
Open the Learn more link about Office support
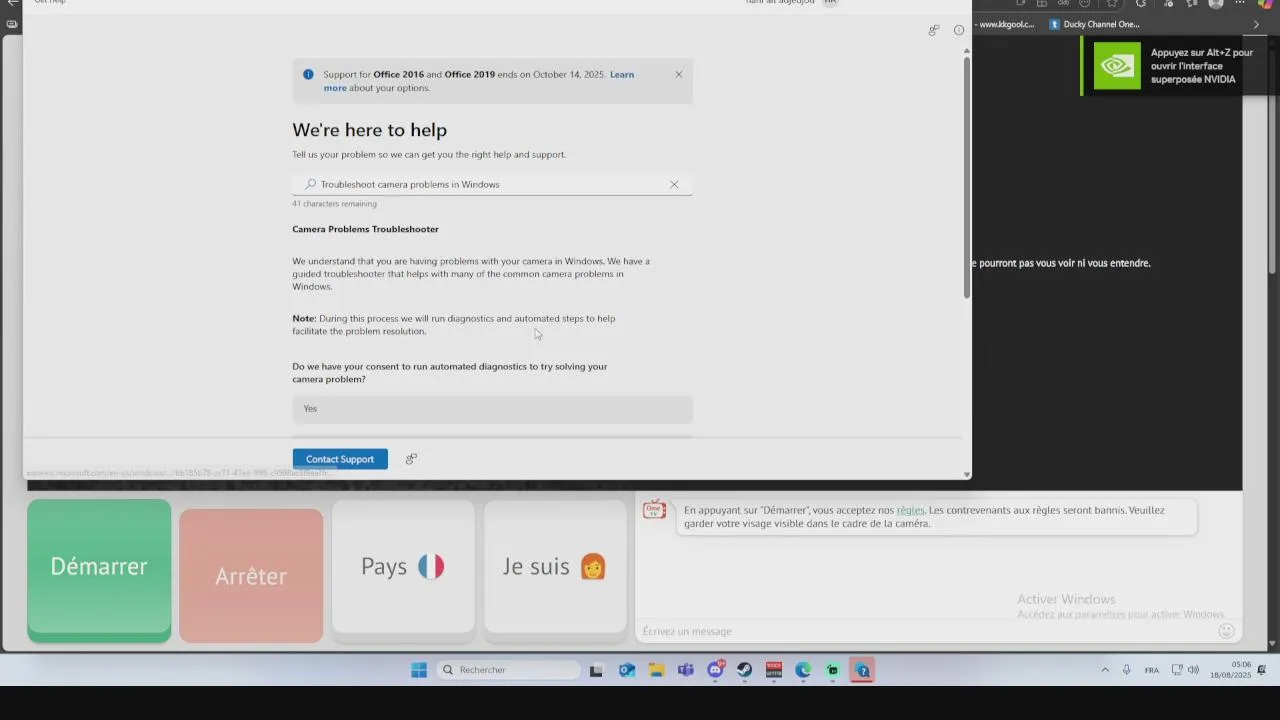479,81
